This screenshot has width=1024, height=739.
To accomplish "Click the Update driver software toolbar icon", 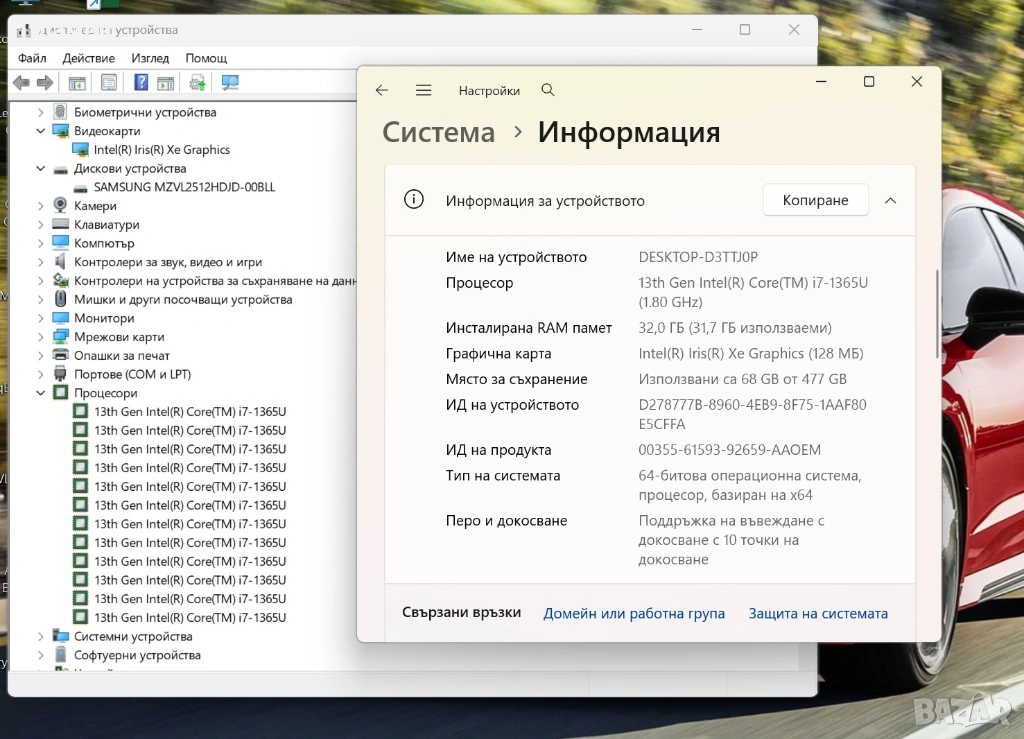I will [x=197, y=83].
